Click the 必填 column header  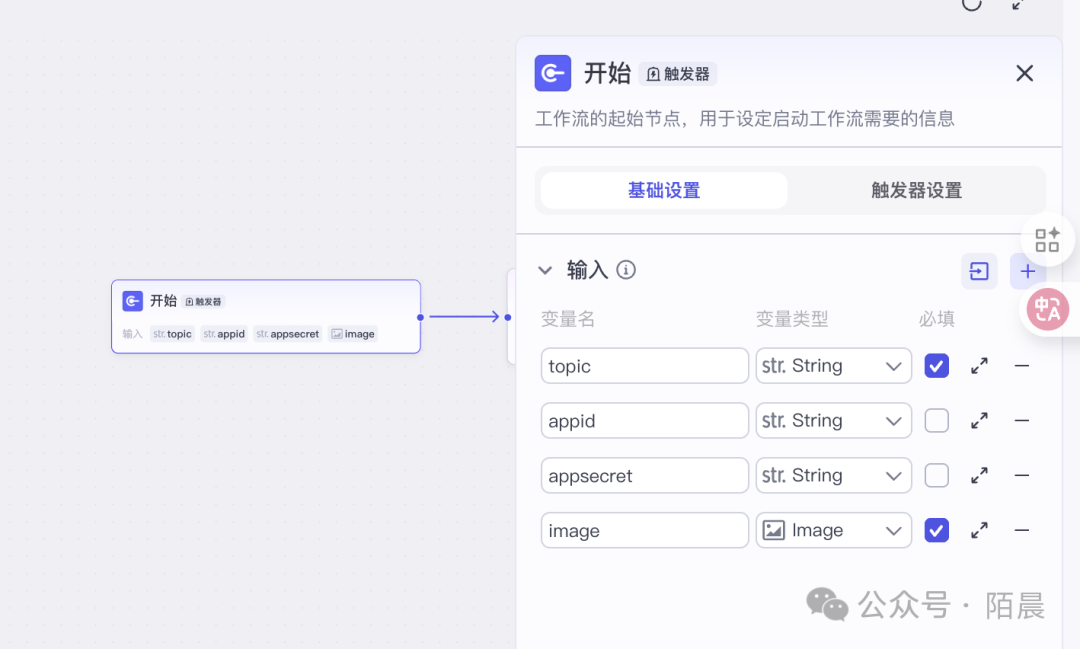tap(937, 319)
